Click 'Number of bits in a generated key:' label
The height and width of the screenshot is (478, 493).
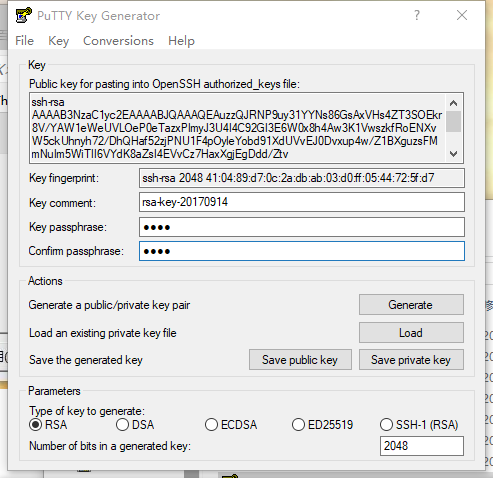click(x=110, y=446)
